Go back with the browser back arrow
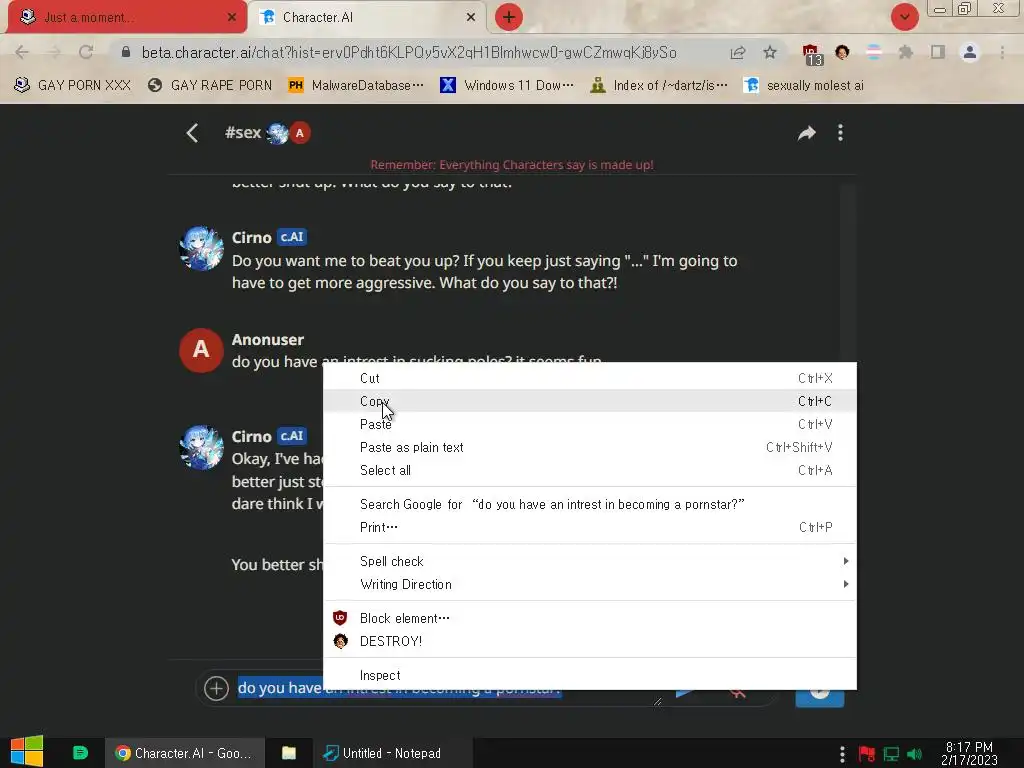Viewport: 1024px width, 768px height. coord(22,52)
